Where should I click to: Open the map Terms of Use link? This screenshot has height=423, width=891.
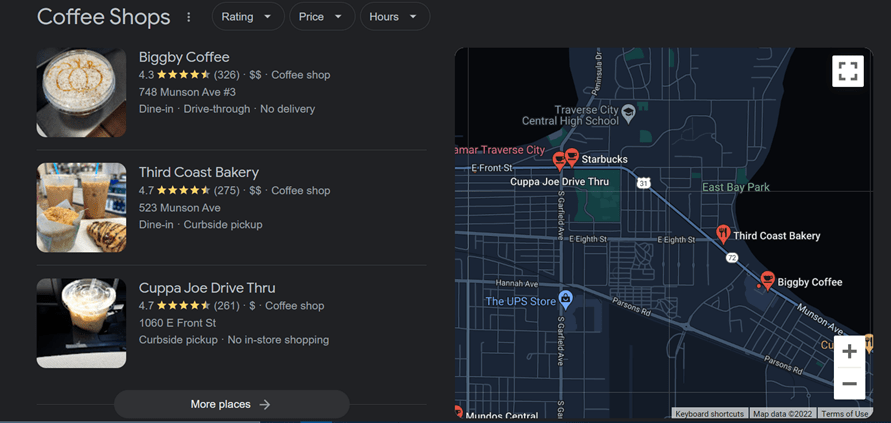point(845,414)
